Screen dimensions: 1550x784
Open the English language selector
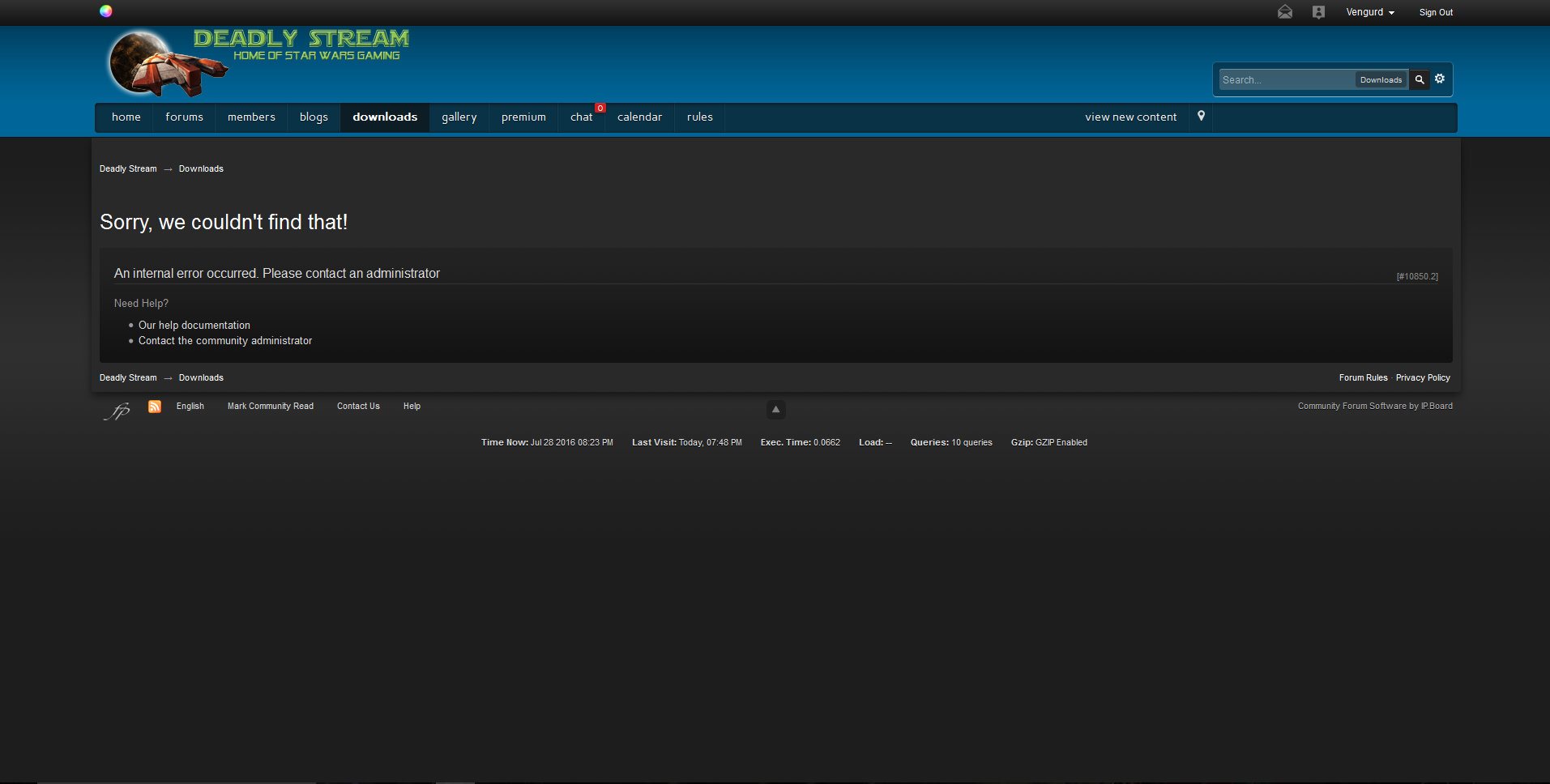click(190, 406)
